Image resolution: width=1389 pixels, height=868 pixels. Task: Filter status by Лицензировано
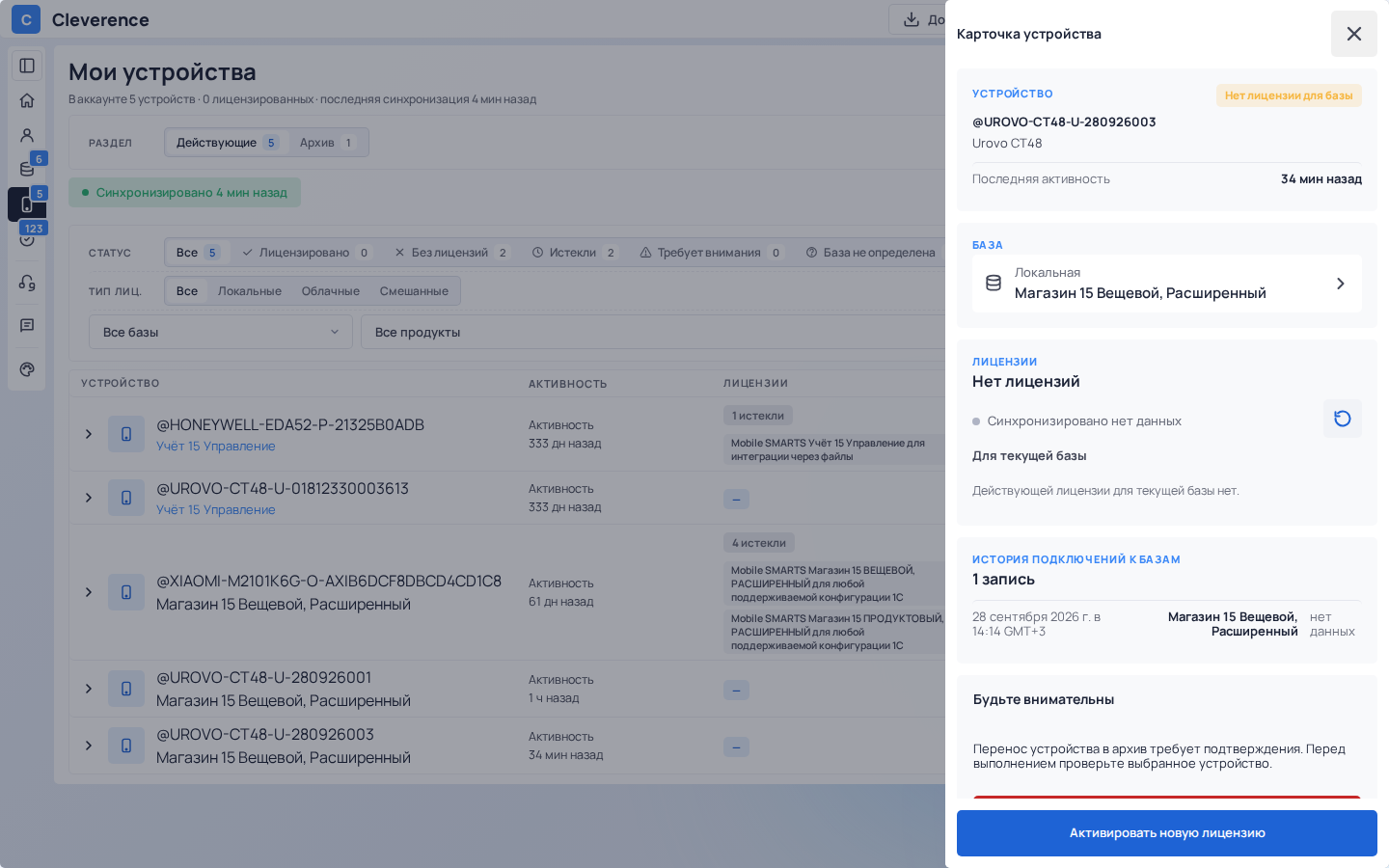coord(305,253)
